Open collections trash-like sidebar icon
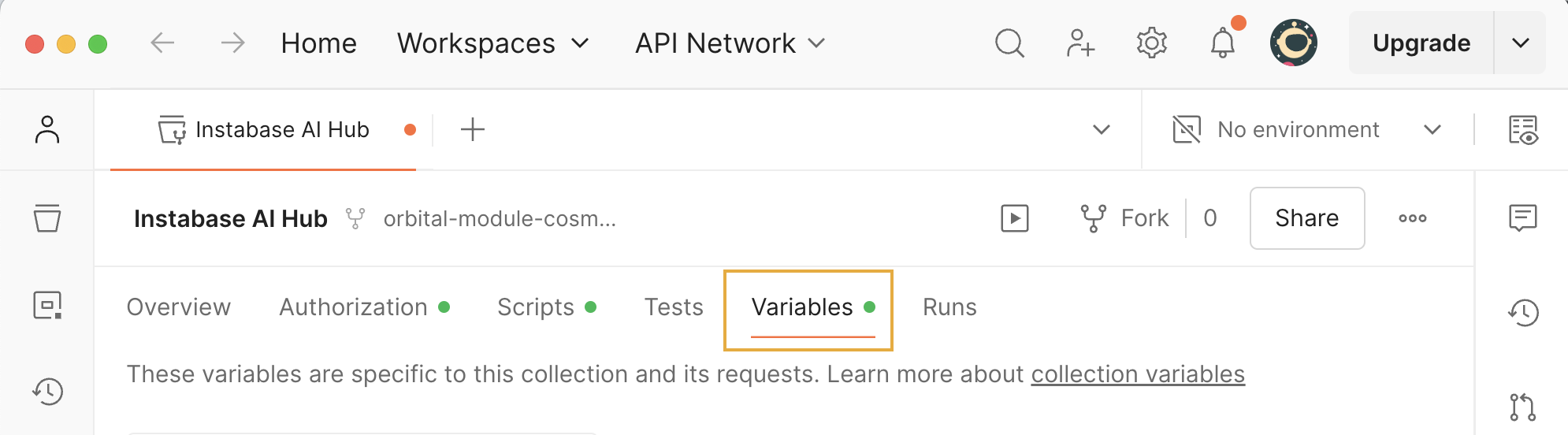Image resolution: width=1568 pixels, height=435 pixels. 47,218
